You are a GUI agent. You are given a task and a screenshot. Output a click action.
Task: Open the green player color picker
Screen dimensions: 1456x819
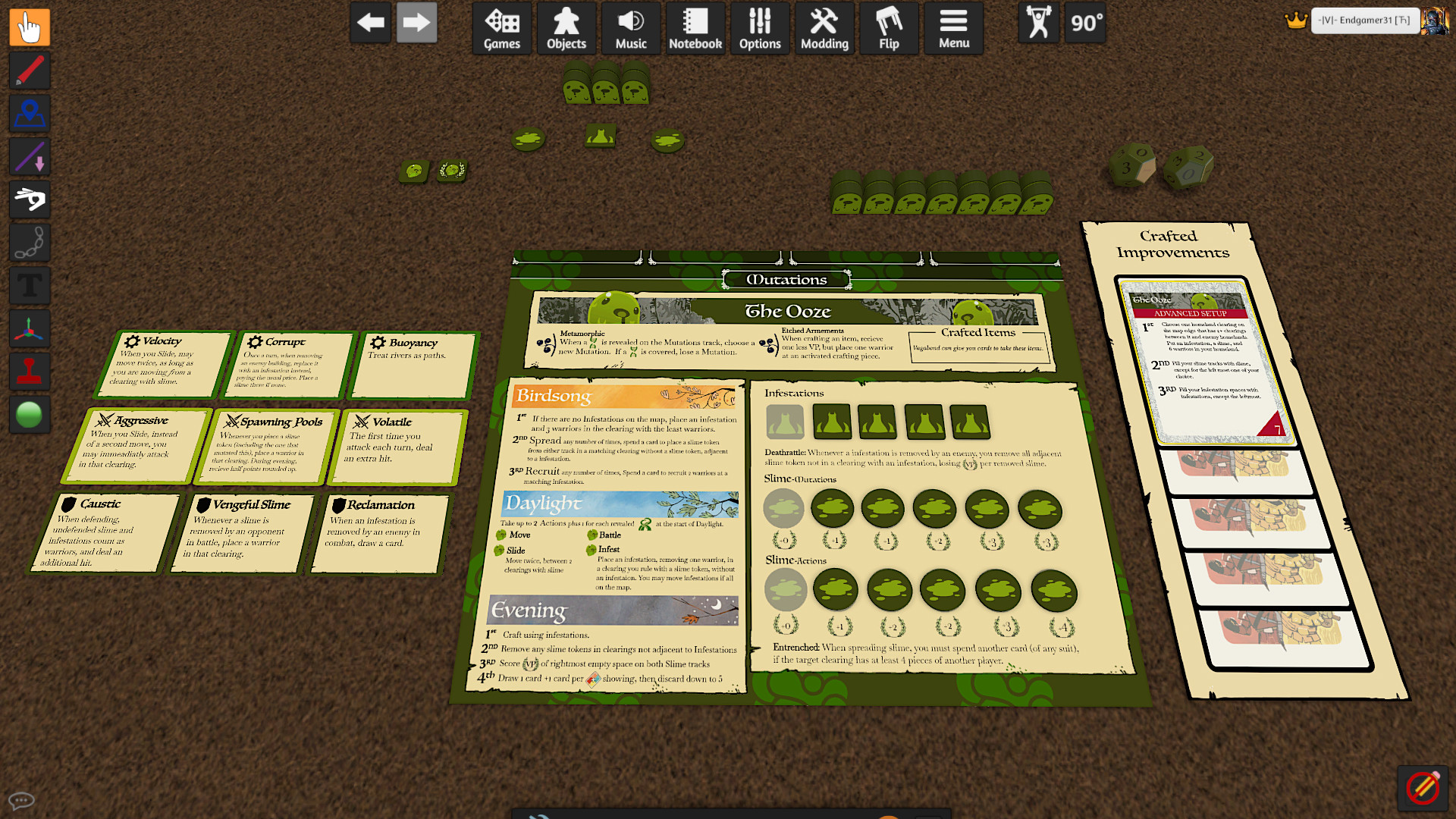click(30, 415)
